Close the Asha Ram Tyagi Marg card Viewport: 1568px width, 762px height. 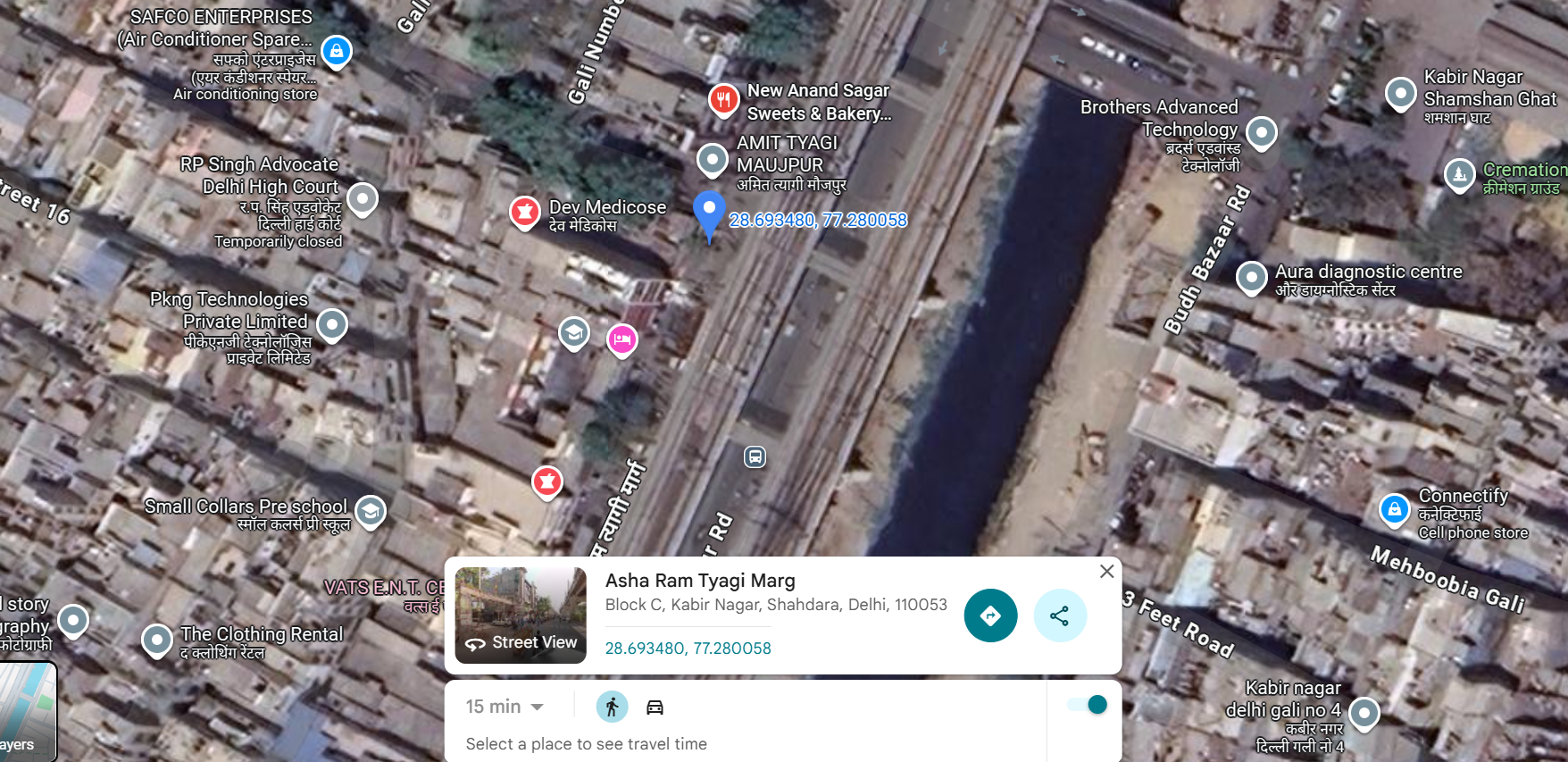pos(1106,572)
